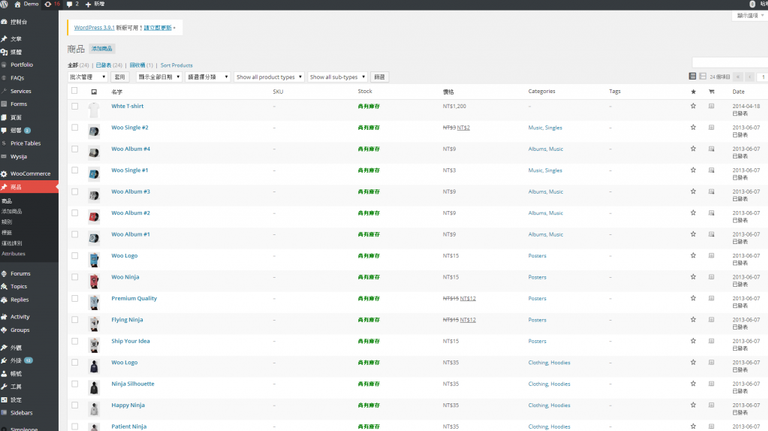The width and height of the screenshot is (768, 431).
Task: Click the Sort Products link
Action: pos(176,65)
